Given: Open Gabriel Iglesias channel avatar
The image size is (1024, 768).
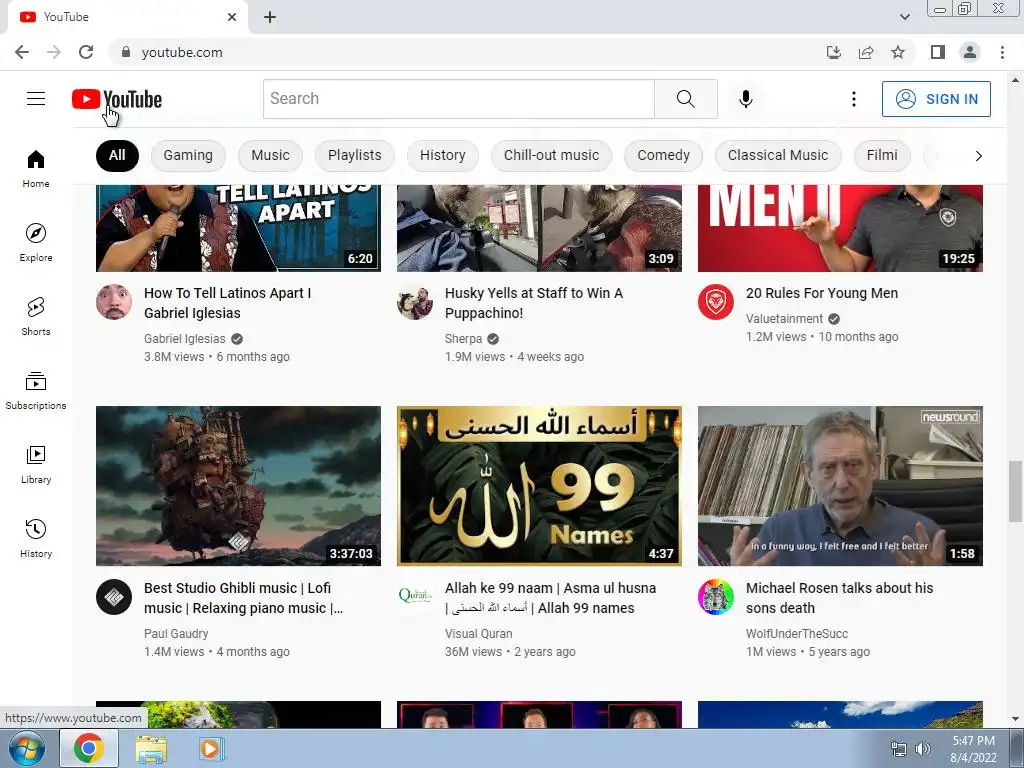Looking at the screenshot, I should tap(114, 302).
